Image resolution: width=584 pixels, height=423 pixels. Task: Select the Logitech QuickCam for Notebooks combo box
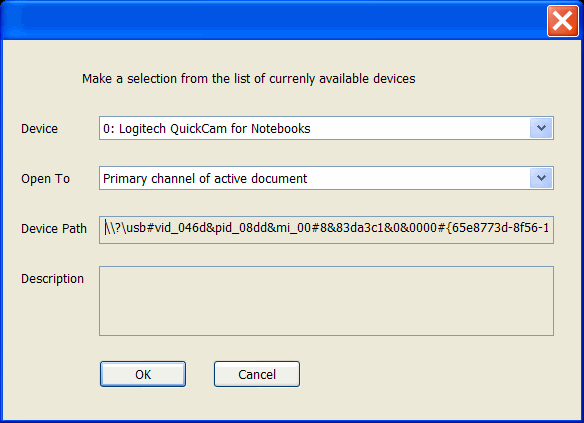pos(326,128)
